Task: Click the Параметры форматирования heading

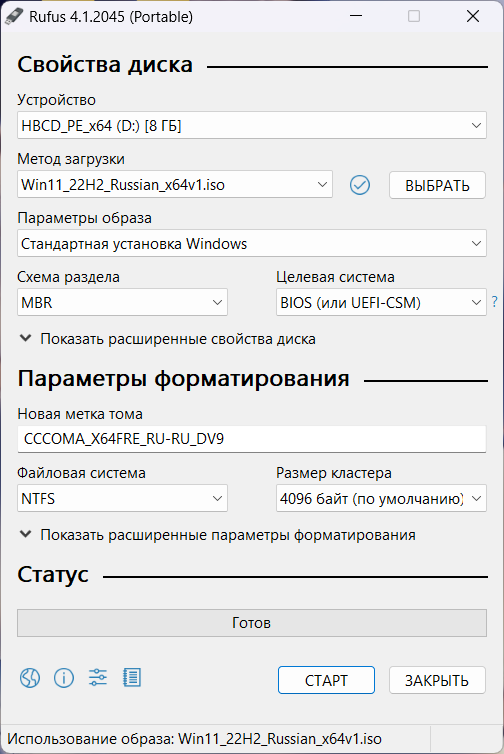Action: coord(183,378)
